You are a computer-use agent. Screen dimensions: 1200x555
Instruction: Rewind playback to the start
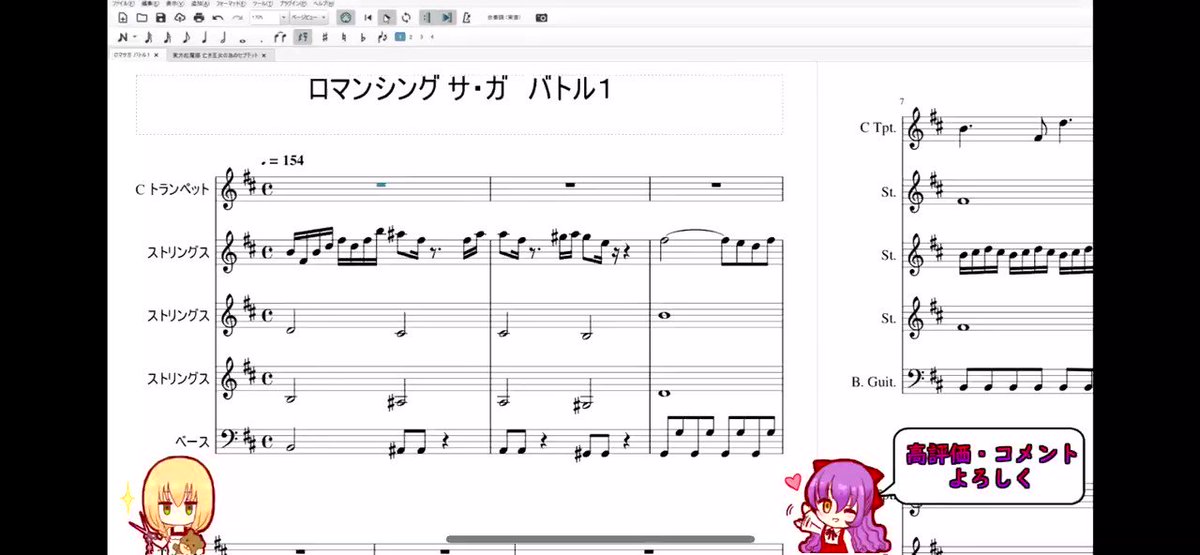pyautogui.click(x=368, y=18)
